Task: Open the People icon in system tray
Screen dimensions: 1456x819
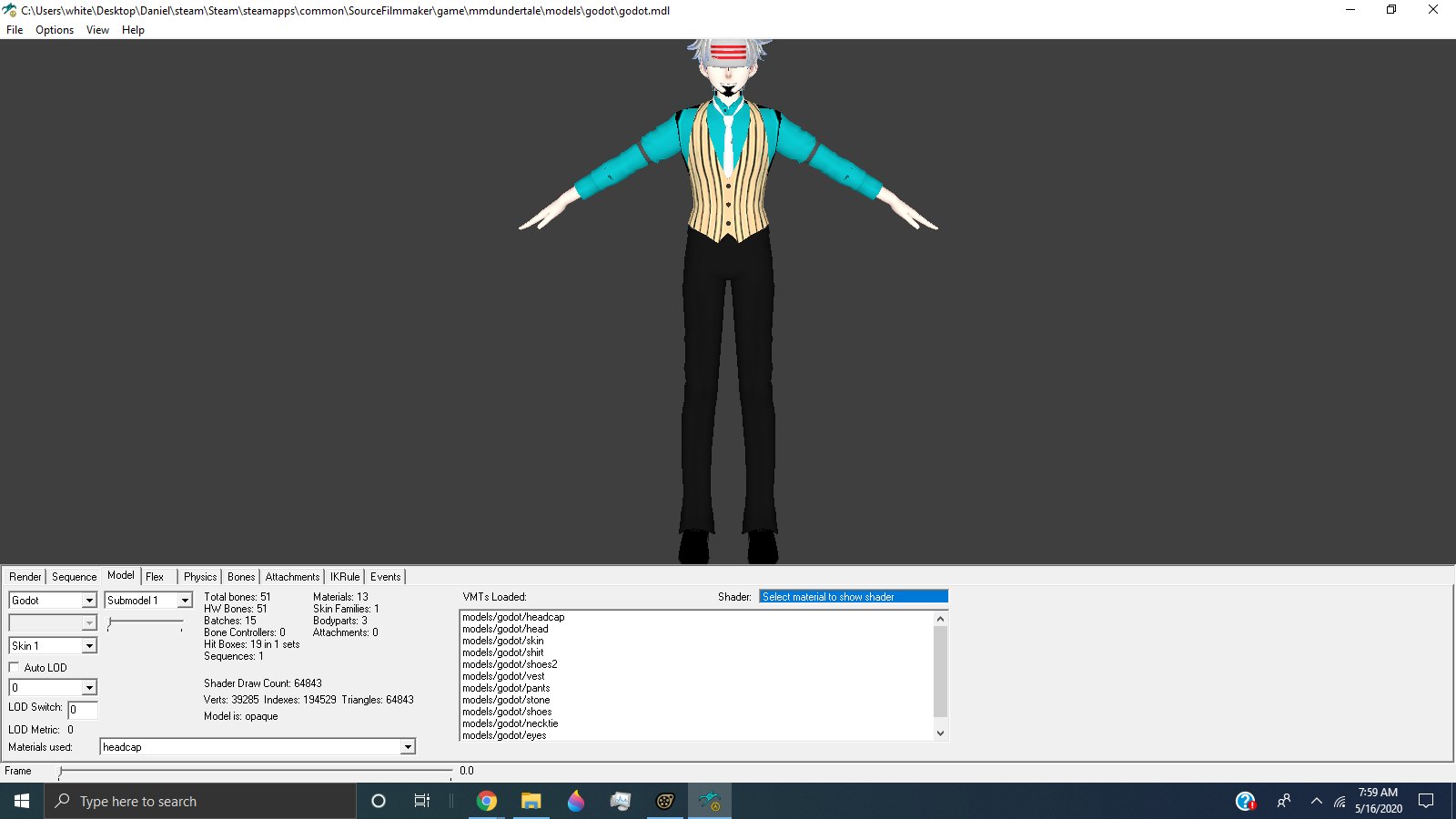Action: click(x=1284, y=801)
